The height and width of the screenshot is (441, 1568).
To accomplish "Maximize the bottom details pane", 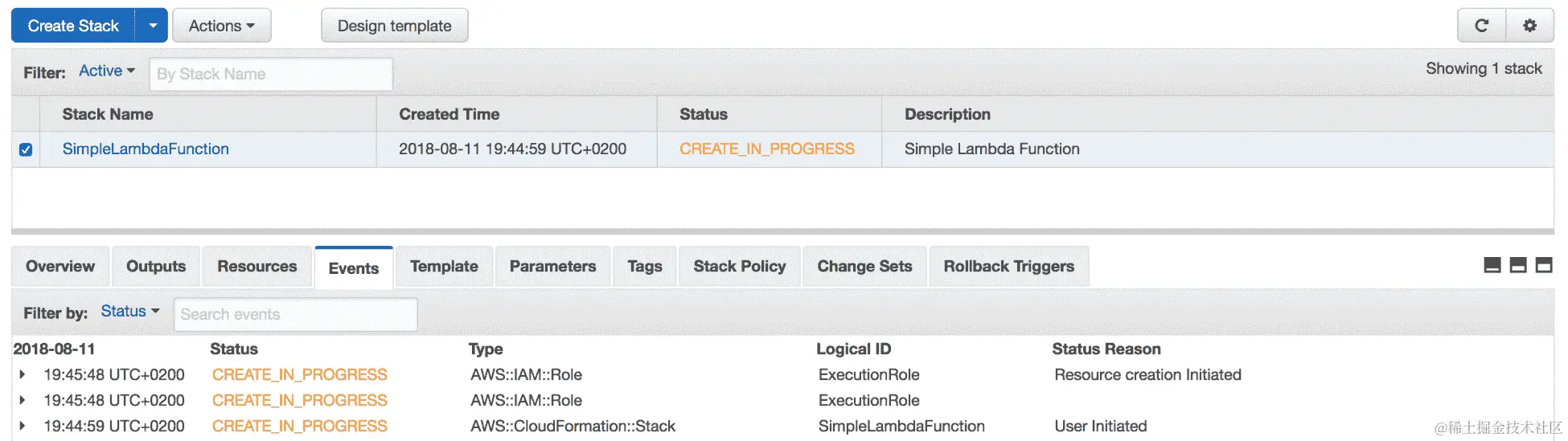I will (x=1544, y=266).
